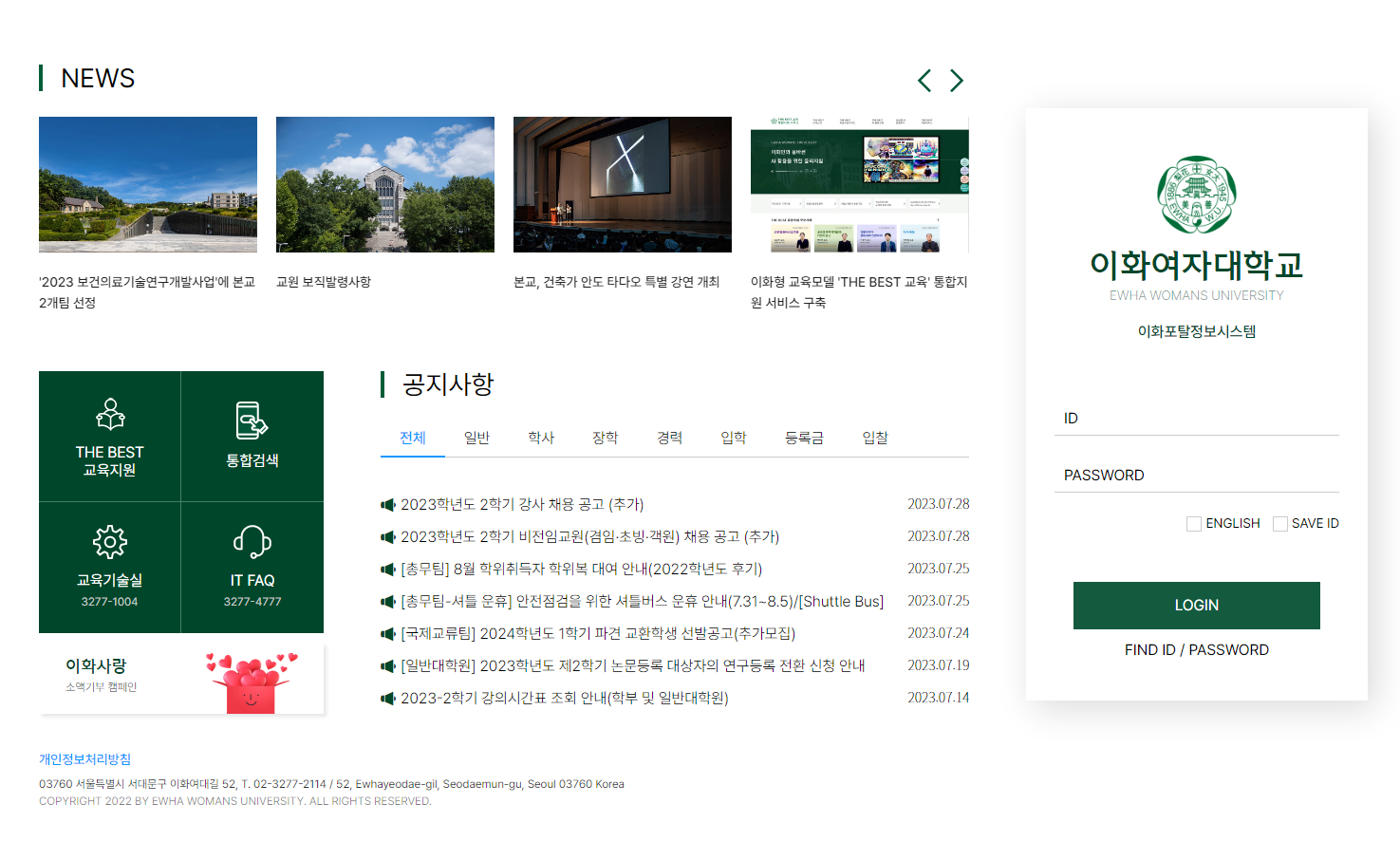This screenshot has width=1400, height=860.
Task: Open the 장학 notices tab
Action: (606, 438)
